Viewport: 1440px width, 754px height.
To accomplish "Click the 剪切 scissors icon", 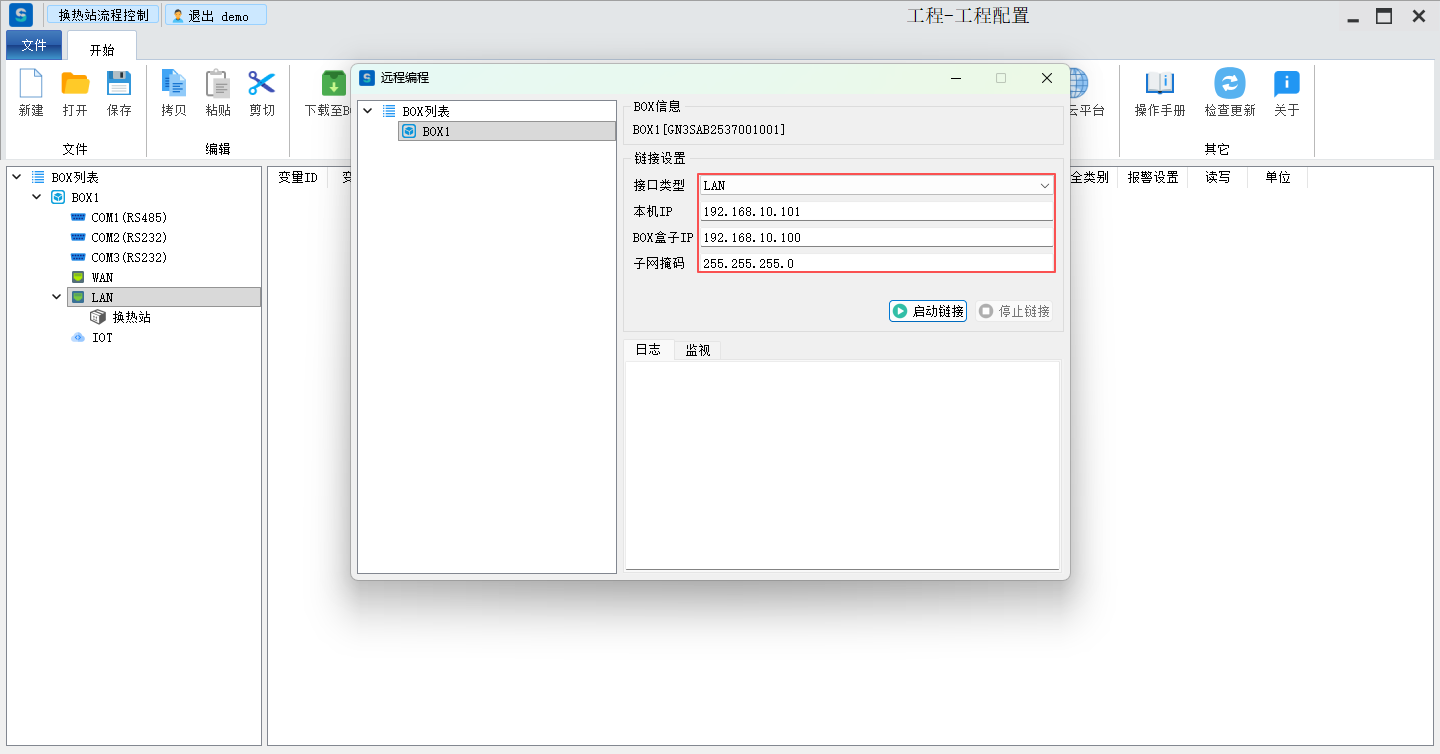I will point(262,84).
